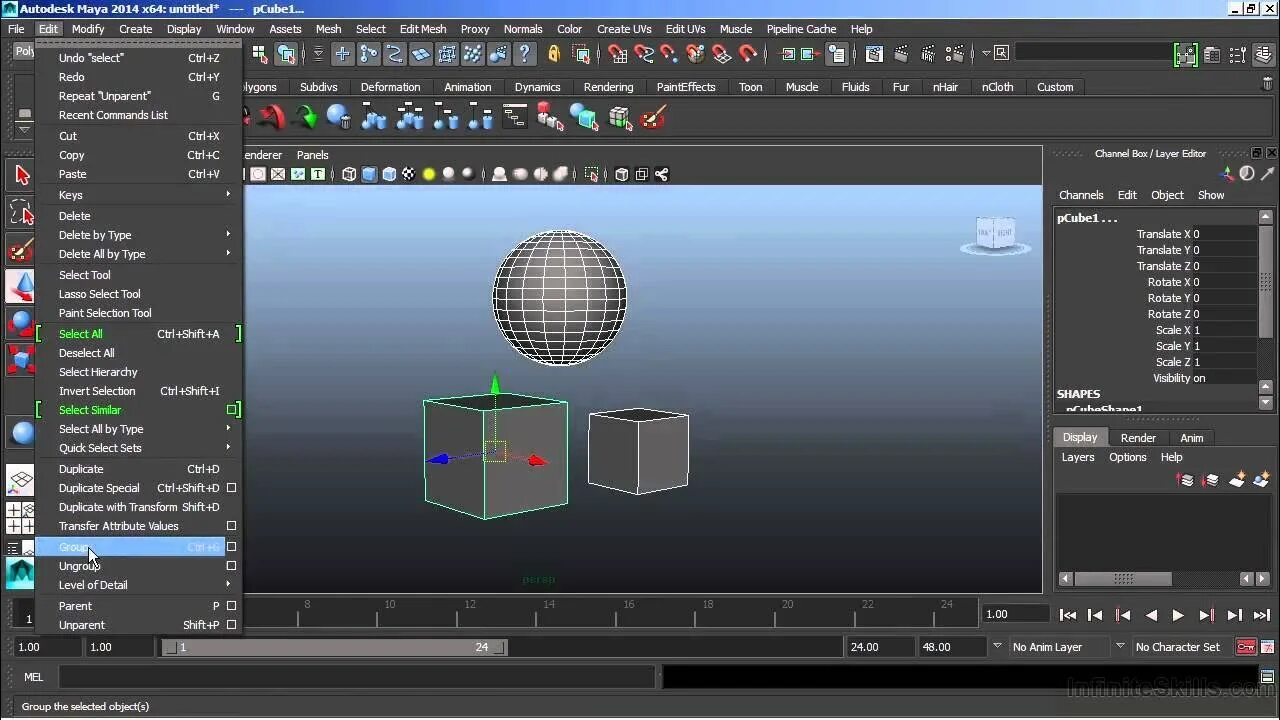Expand the Level of Detail submenu
The height and width of the screenshot is (720, 1280).
[x=138, y=585]
